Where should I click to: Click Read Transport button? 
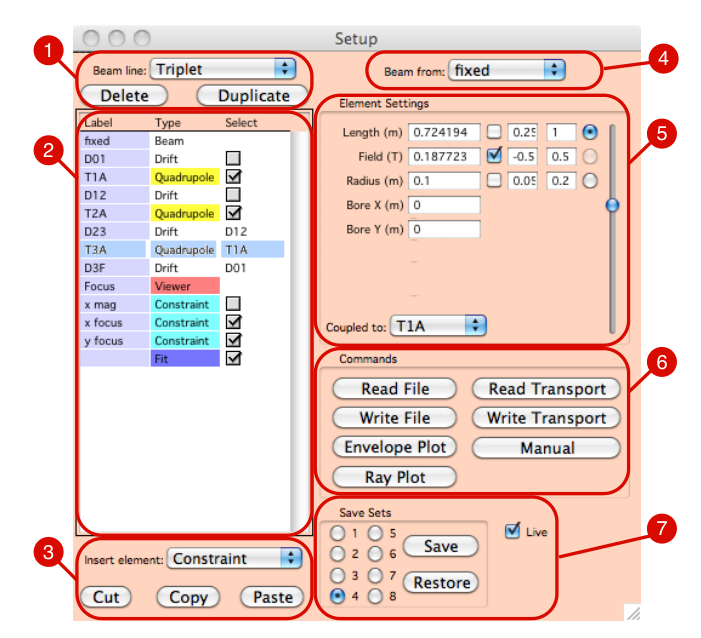pos(546,389)
